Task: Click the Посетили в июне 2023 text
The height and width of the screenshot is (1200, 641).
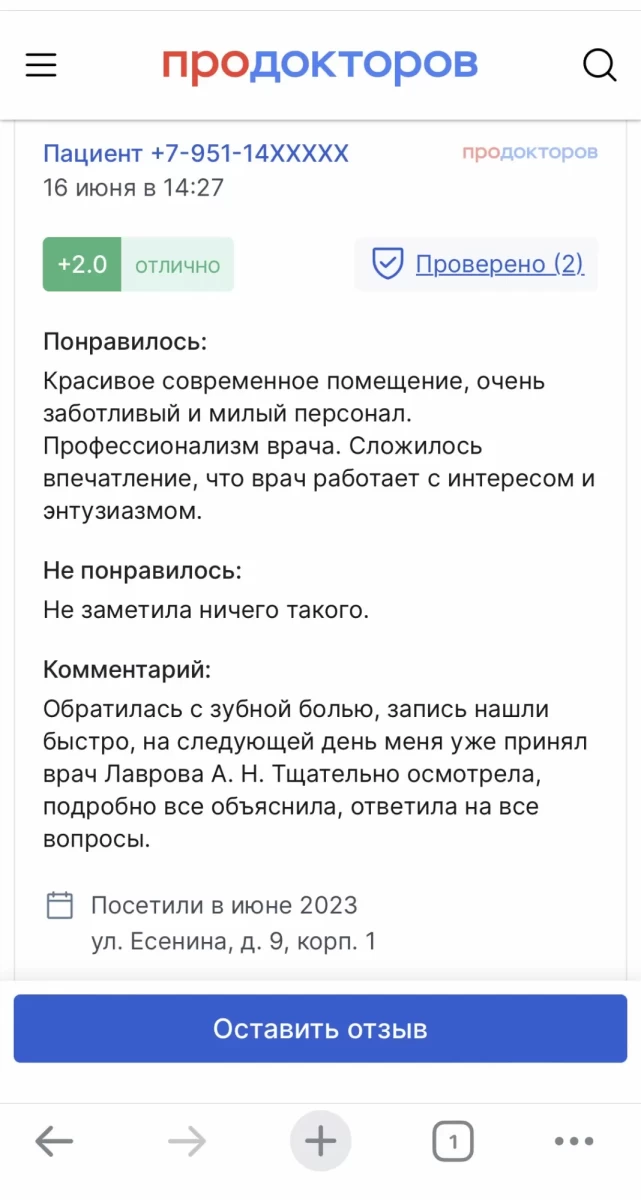Action: [223, 904]
